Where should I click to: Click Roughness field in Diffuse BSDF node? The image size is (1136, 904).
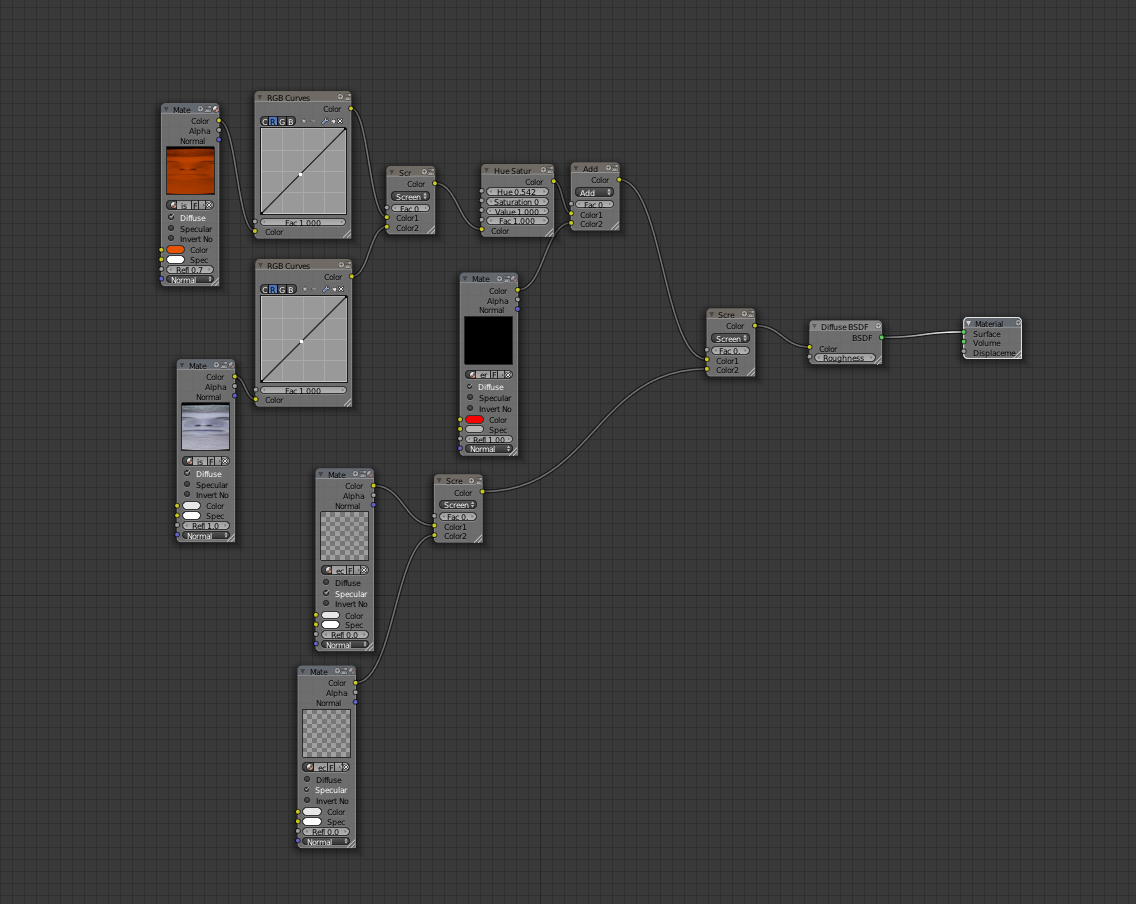[x=843, y=358]
